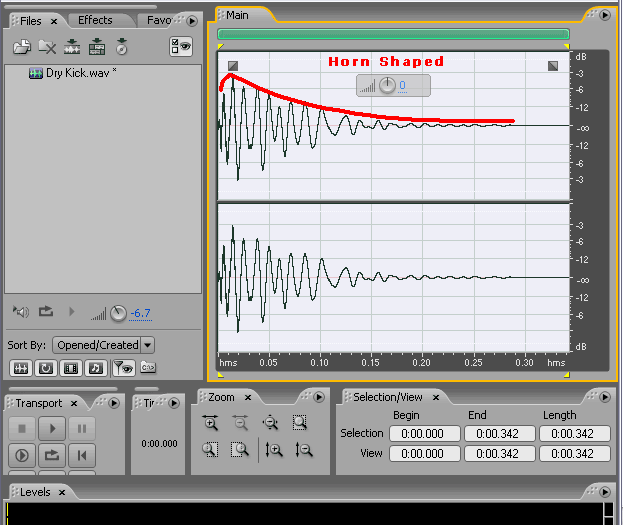
Task: Select the Files tab
Action: [31, 21]
